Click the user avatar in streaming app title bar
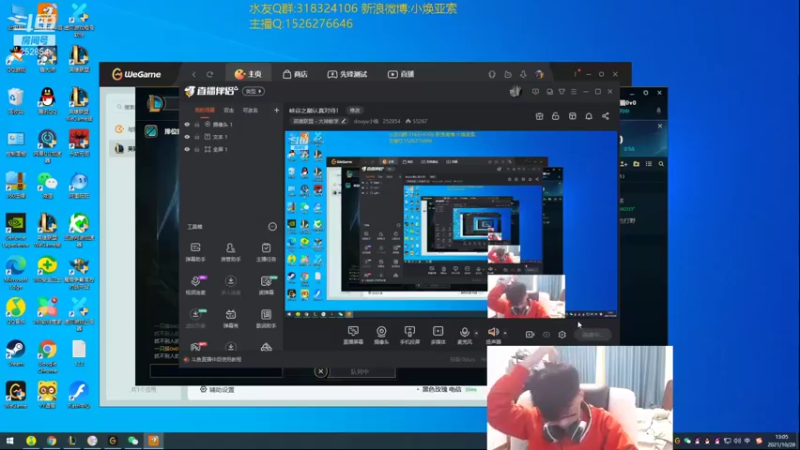 (515, 91)
